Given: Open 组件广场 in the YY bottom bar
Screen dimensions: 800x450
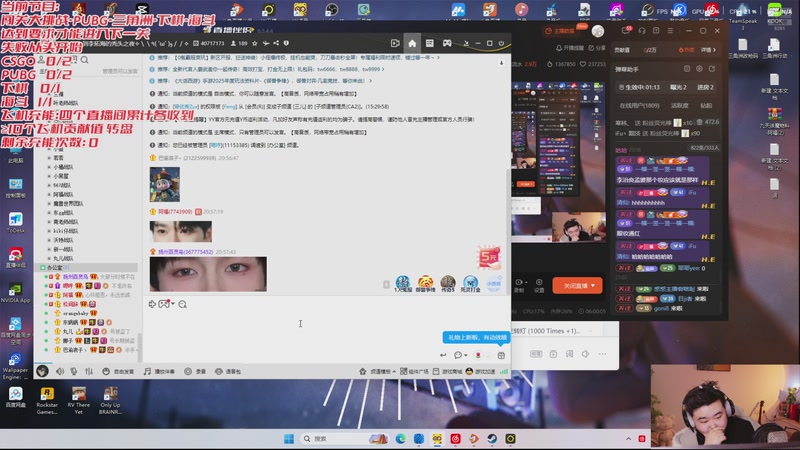Looking at the screenshot, I should click(x=414, y=371).
